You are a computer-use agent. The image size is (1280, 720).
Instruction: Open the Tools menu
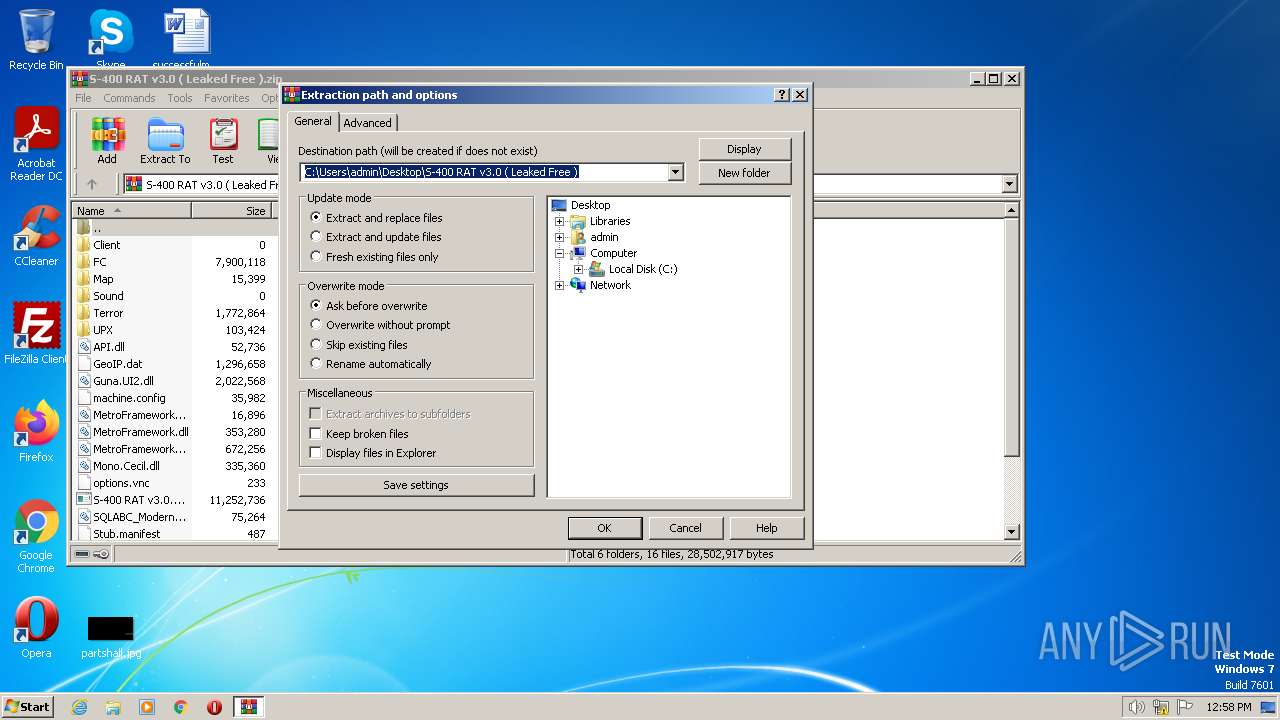(x=180, y=98)
